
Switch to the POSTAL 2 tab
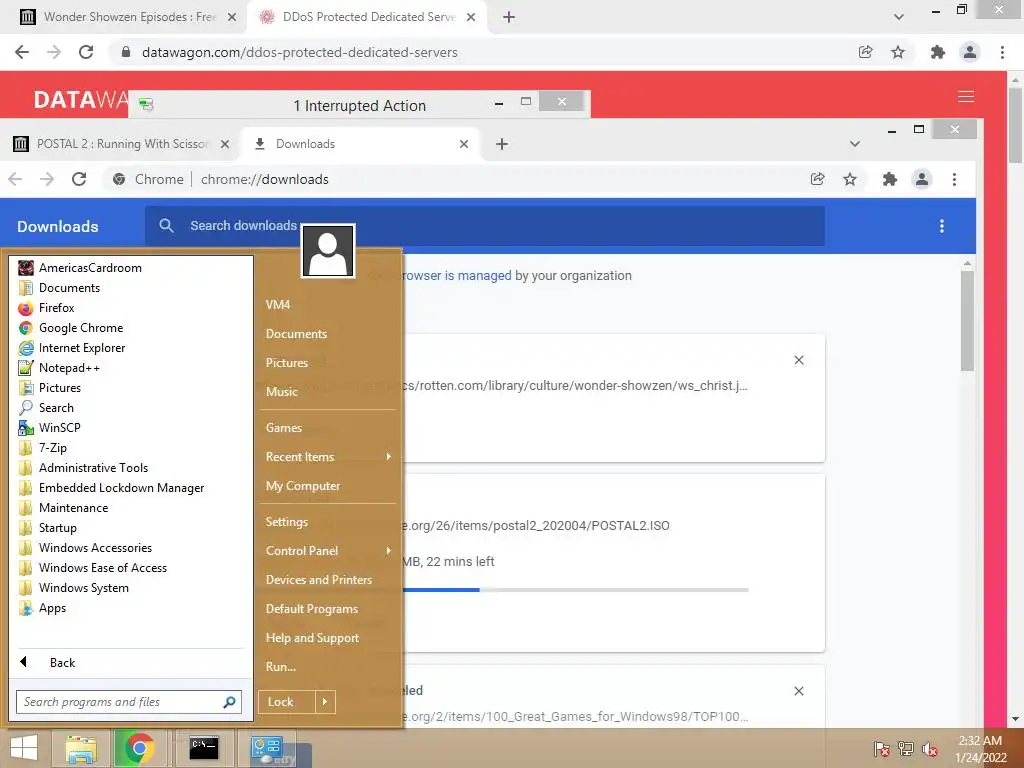tap(121, 144)
